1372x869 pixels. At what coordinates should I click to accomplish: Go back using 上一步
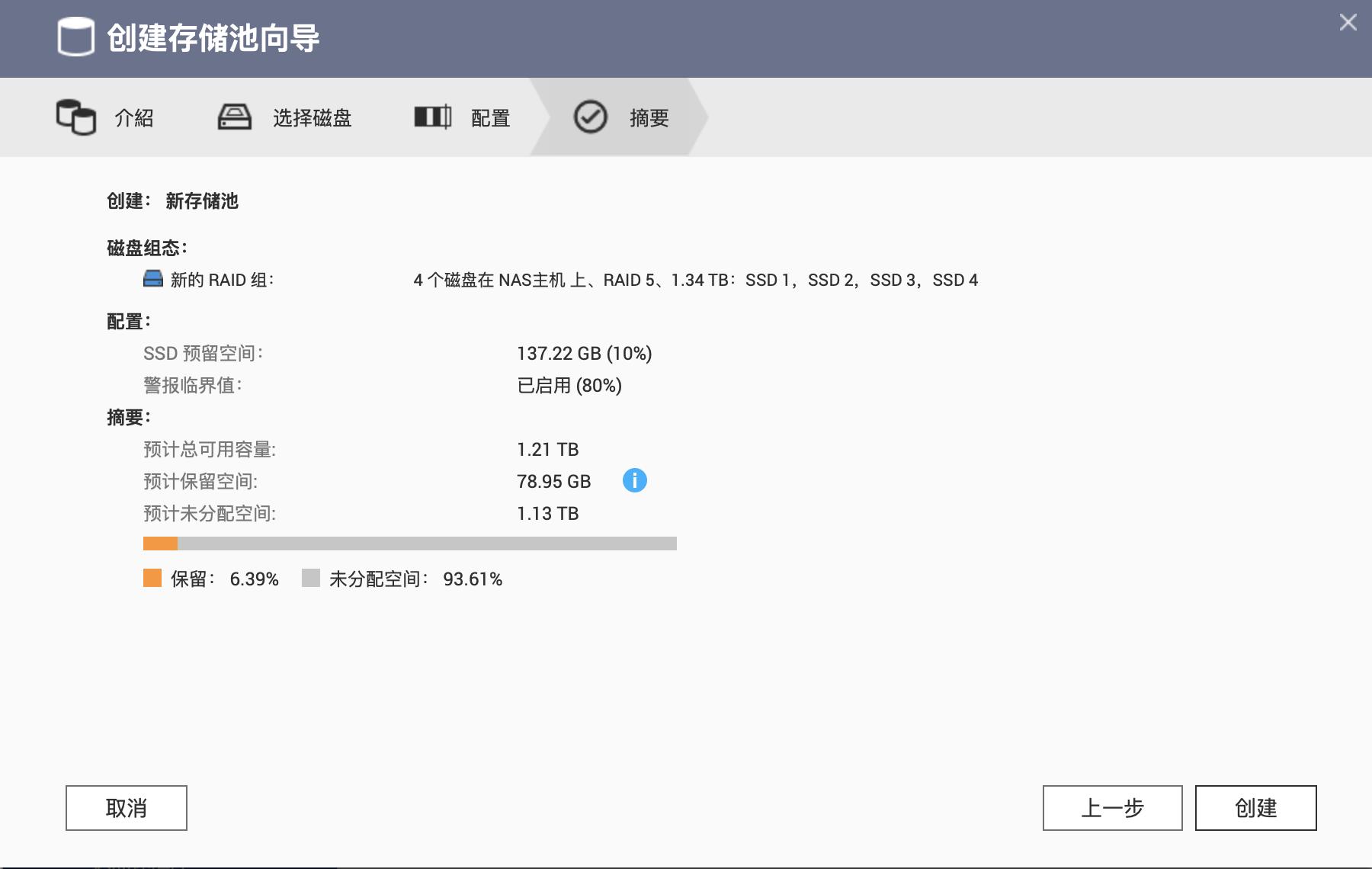coord(1112,808)
